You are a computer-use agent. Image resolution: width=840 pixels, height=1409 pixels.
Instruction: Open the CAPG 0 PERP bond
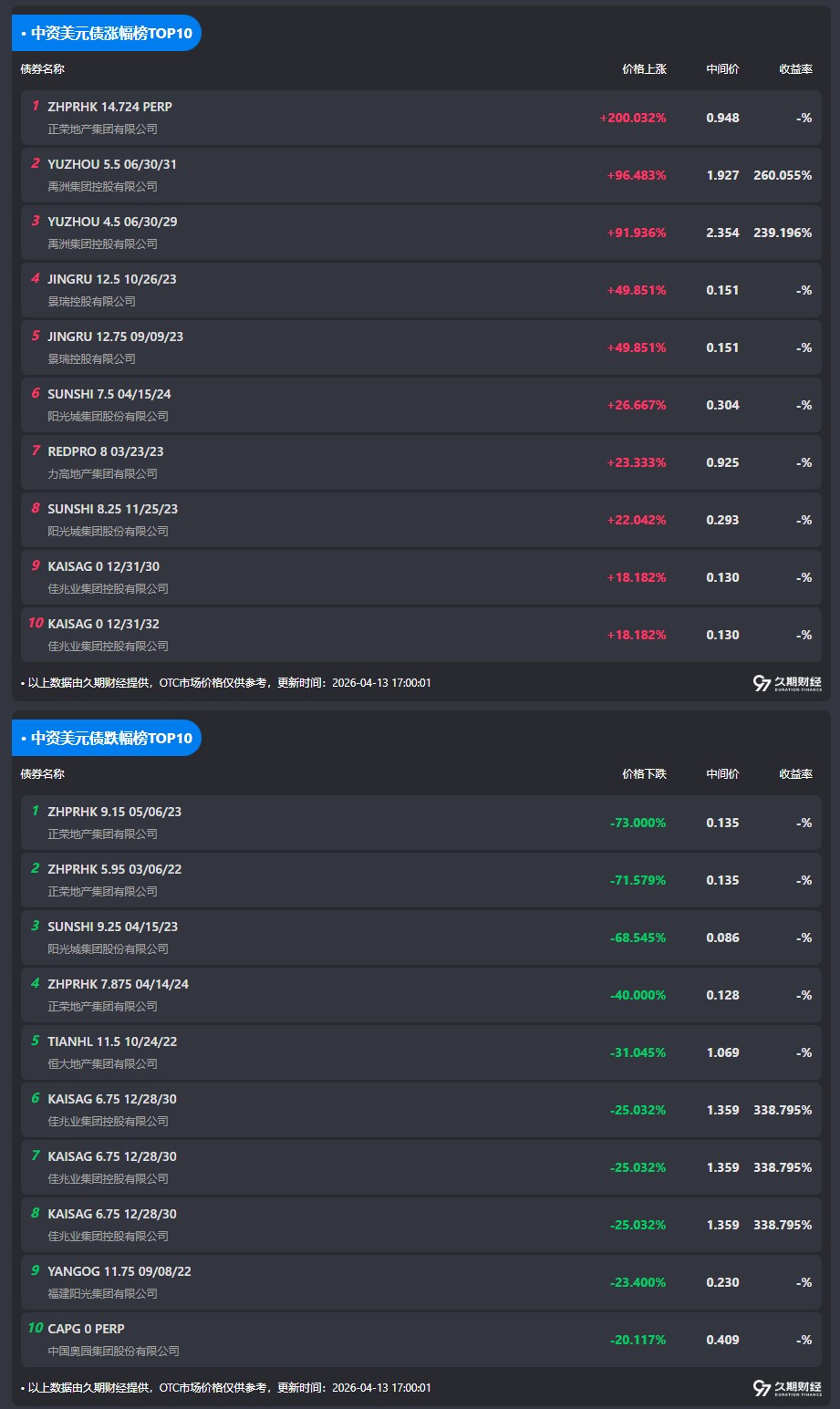86,1329
